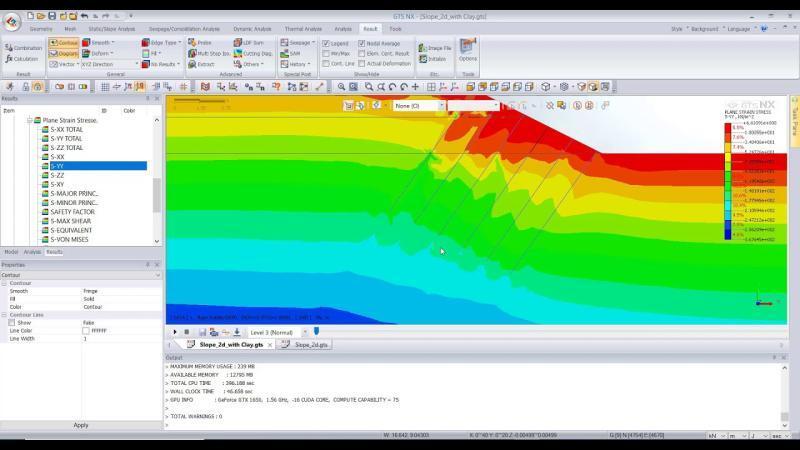Open the History dropdown
The width and height of the screenshot is (800, 450).
pos(295,64)
